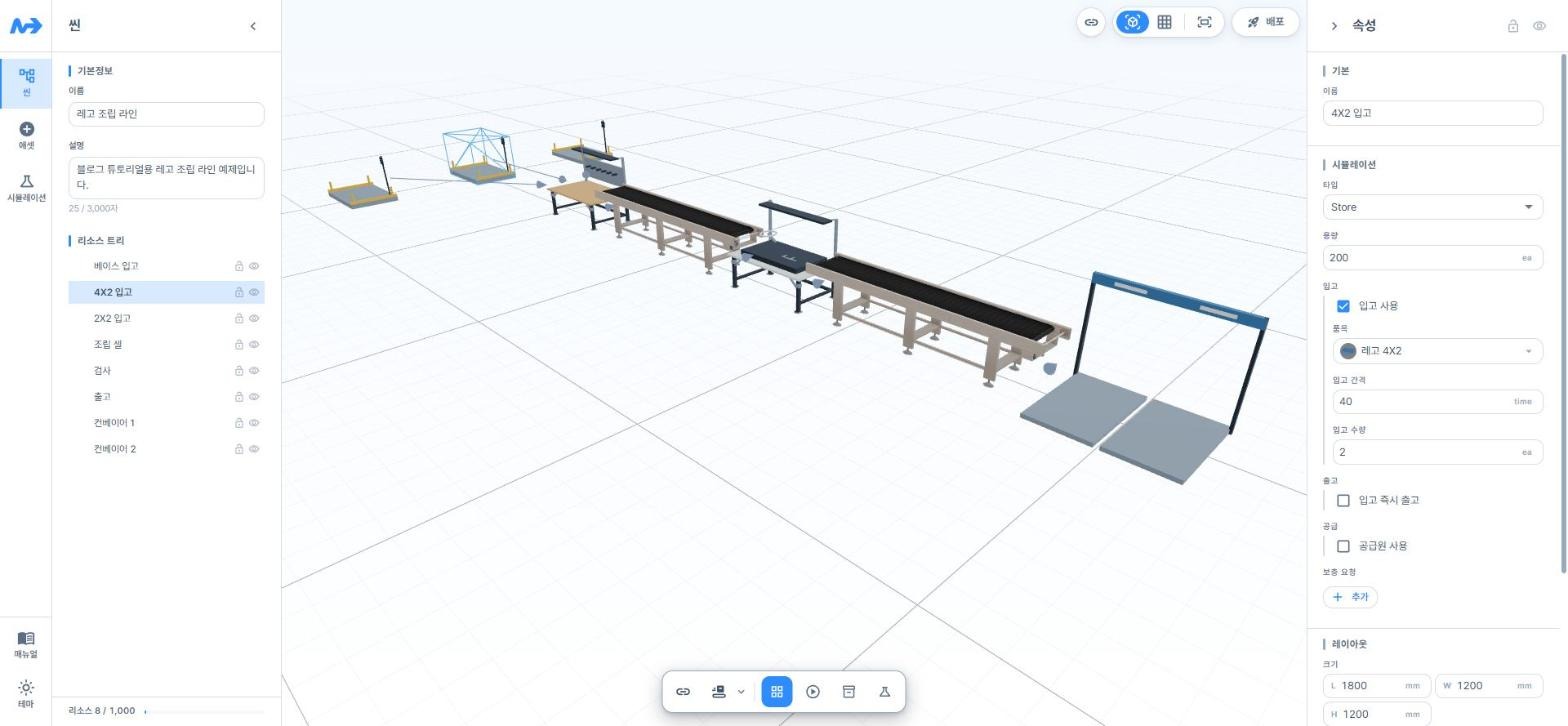Click the fit-to-screen frame icon
This screenshot has height=726, width=1568.
coord(1205,22)
